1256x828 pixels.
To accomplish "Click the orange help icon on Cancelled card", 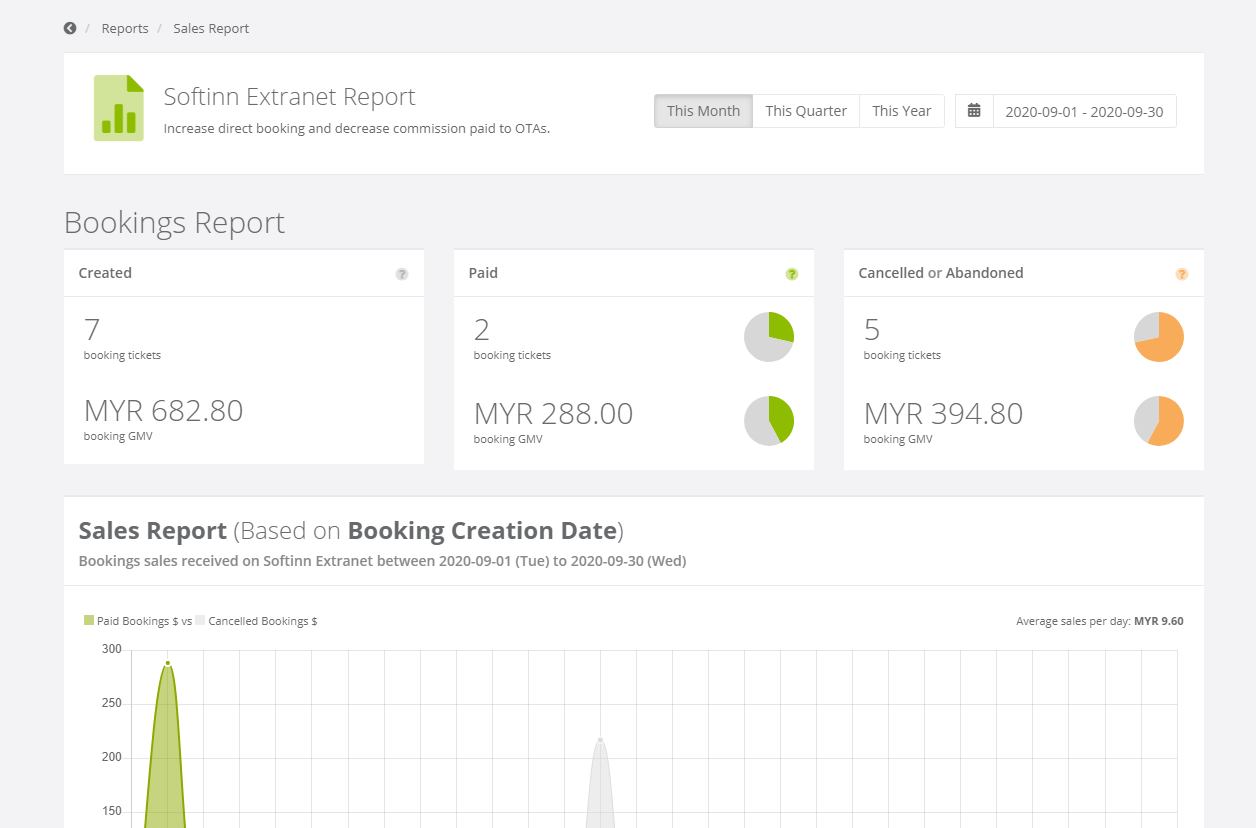I will (1182, 274).
